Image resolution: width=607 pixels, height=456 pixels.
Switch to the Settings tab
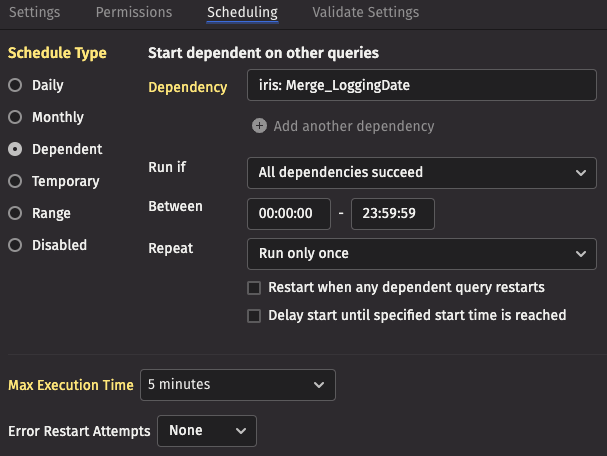(34, 13)
